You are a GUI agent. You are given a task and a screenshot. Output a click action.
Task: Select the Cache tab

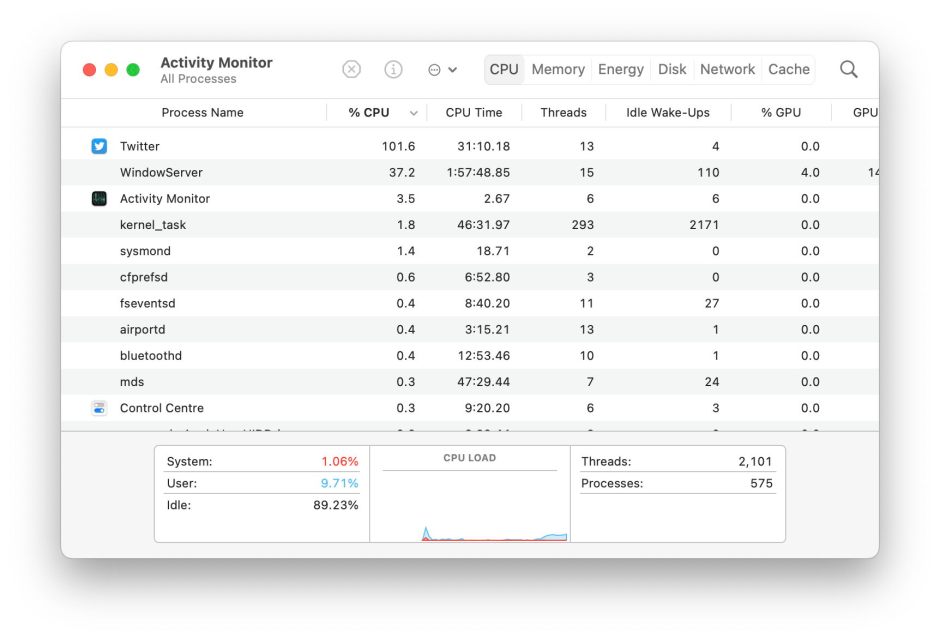pos(789,69)
